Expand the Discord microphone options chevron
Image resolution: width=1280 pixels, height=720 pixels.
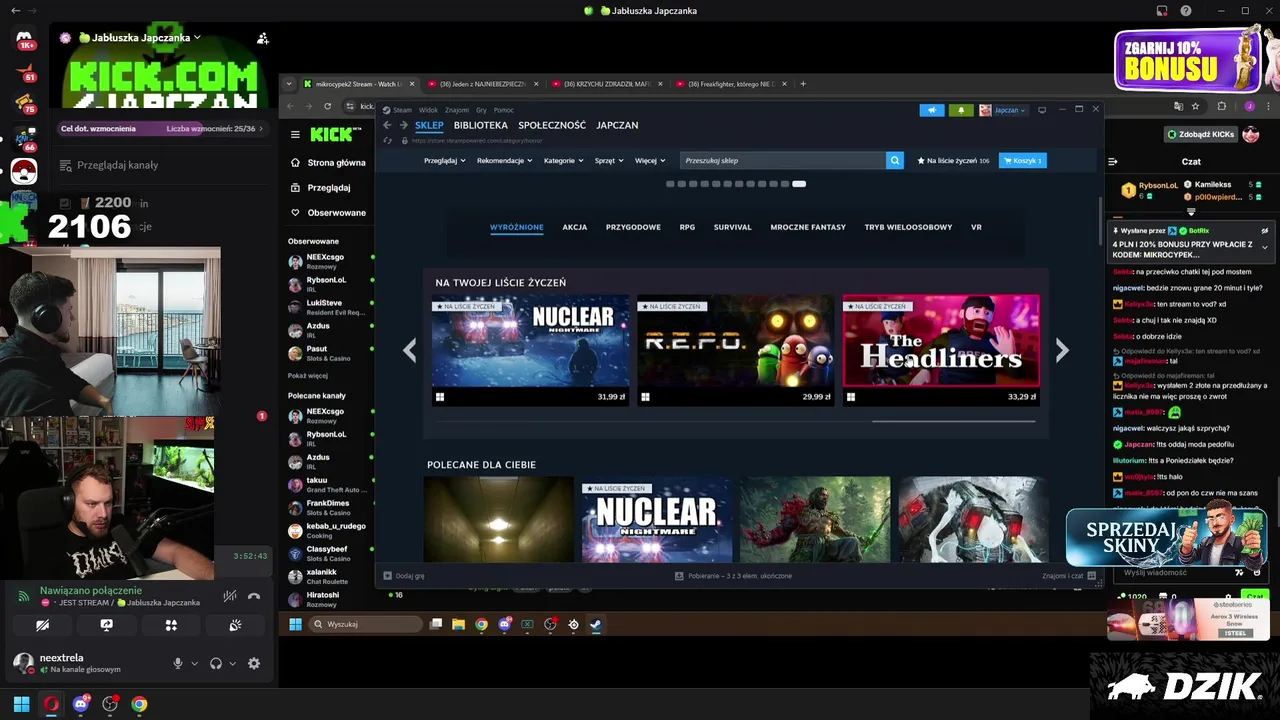(194, 663)
